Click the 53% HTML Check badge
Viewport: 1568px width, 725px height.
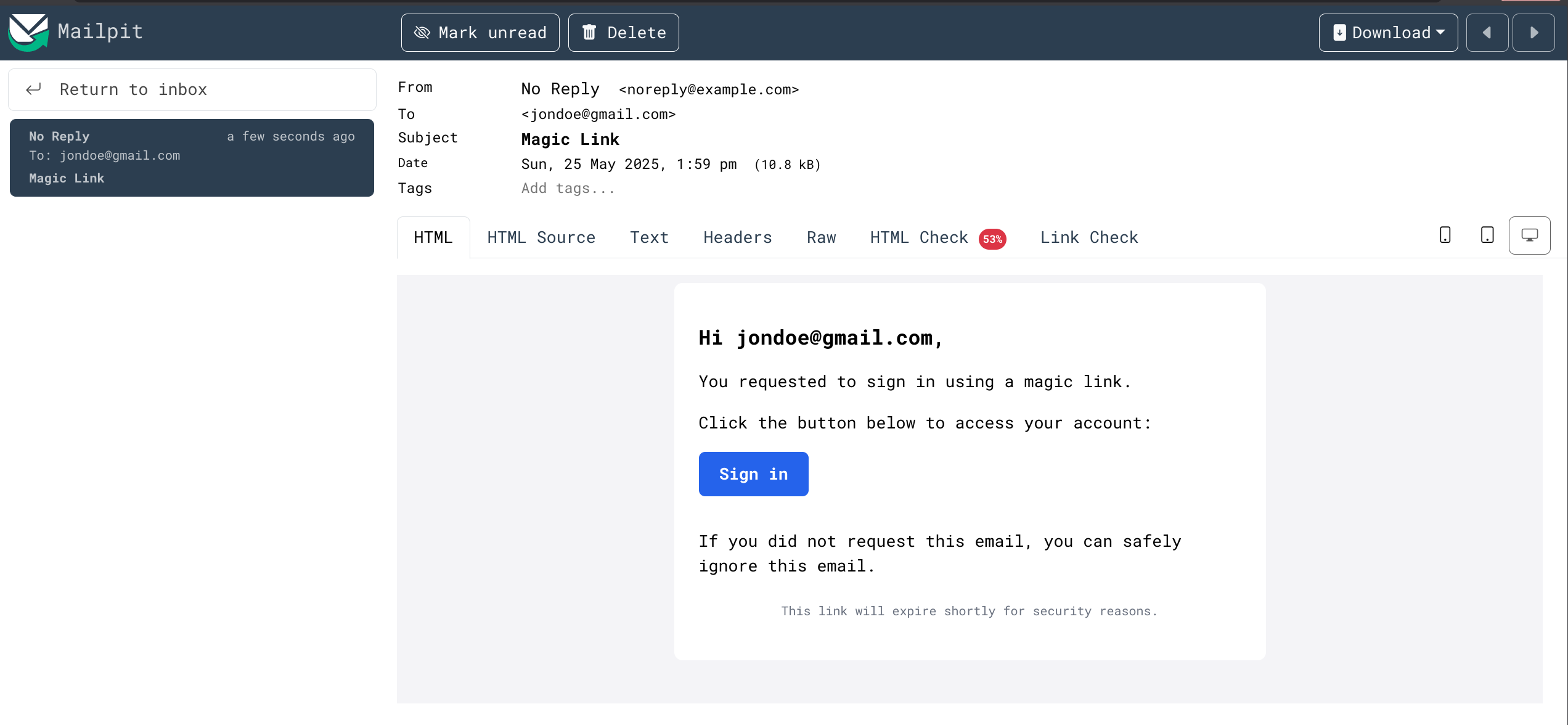click(x=992, y=239)
